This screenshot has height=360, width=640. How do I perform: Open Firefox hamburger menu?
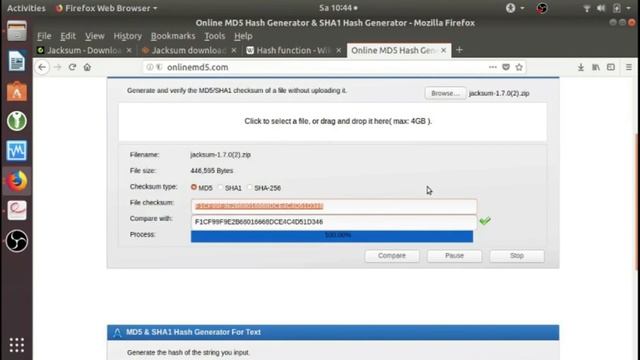coord(629,67)
